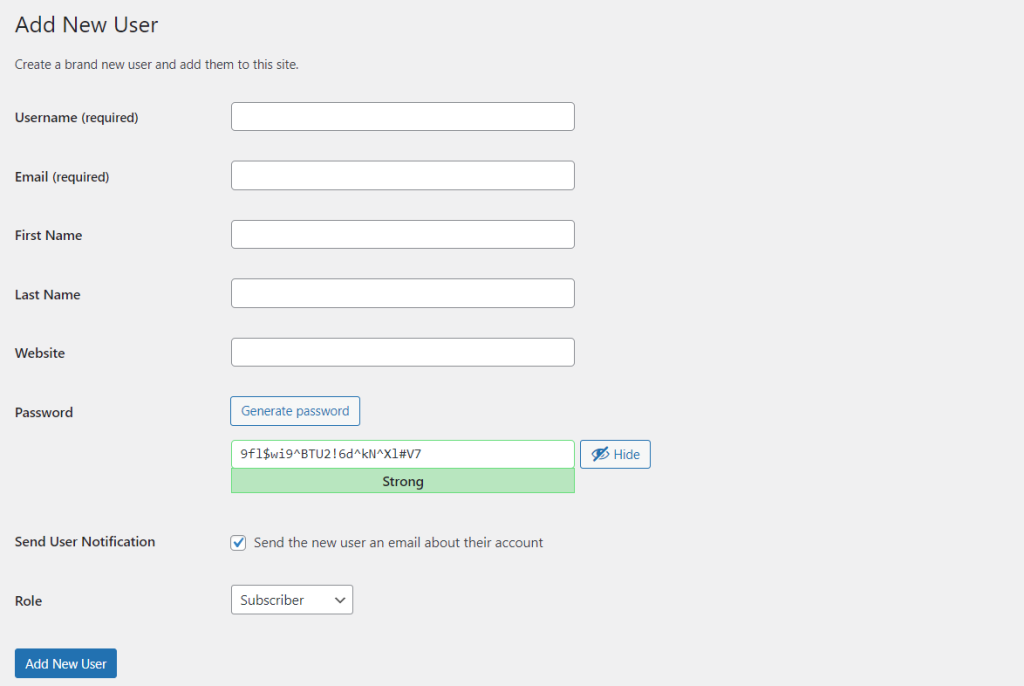Select the Username input field
This screenshot has height=686, width=1024.
coord(402,116)
